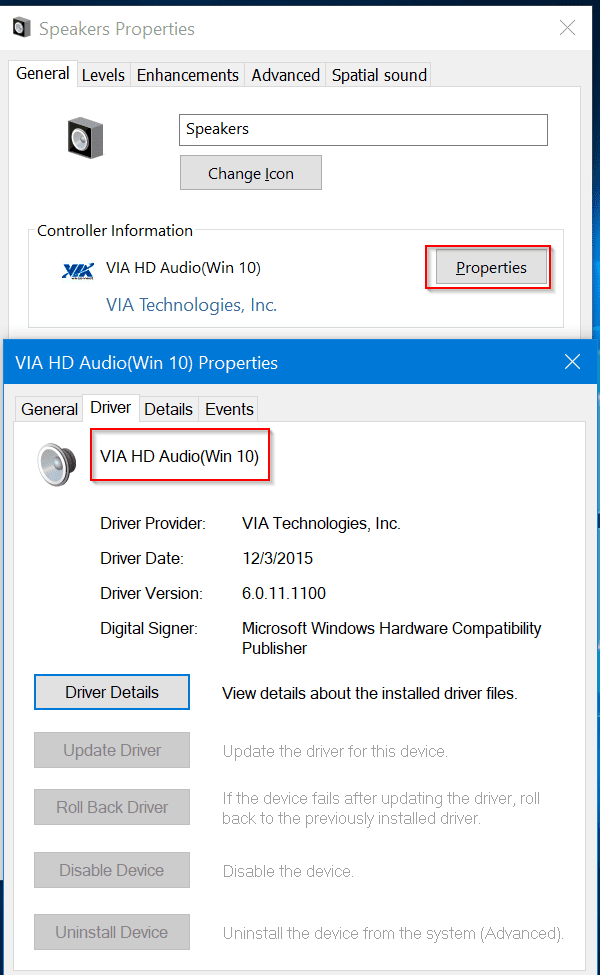Open the Details tab of driver properties
Image resolution: width=600 pixels, height=975 pixels.
[168, 409]
